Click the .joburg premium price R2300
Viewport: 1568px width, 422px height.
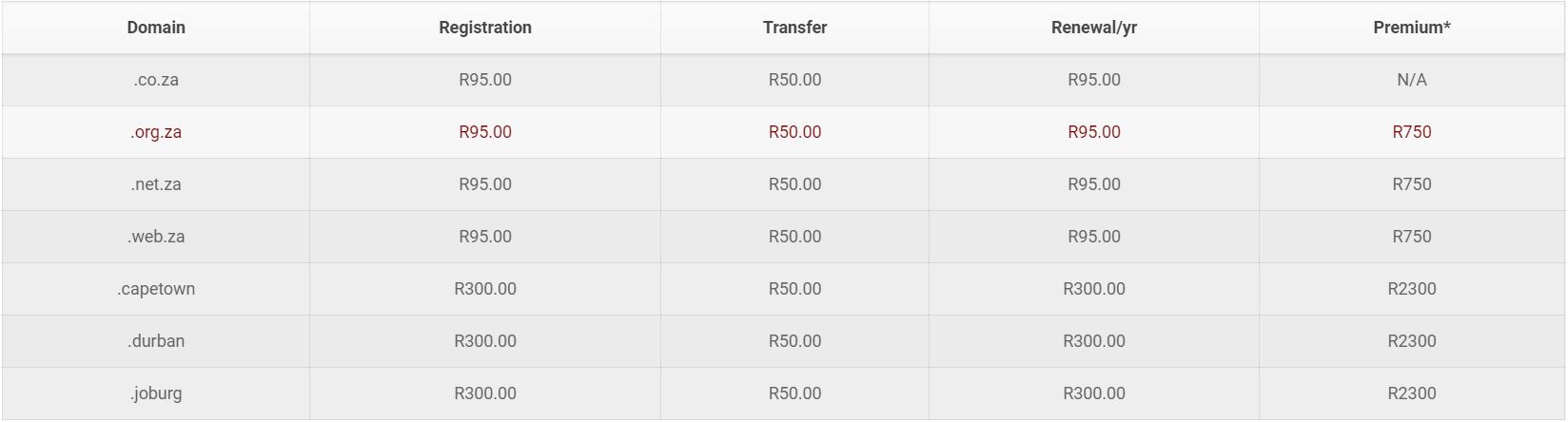point(1412,393)
